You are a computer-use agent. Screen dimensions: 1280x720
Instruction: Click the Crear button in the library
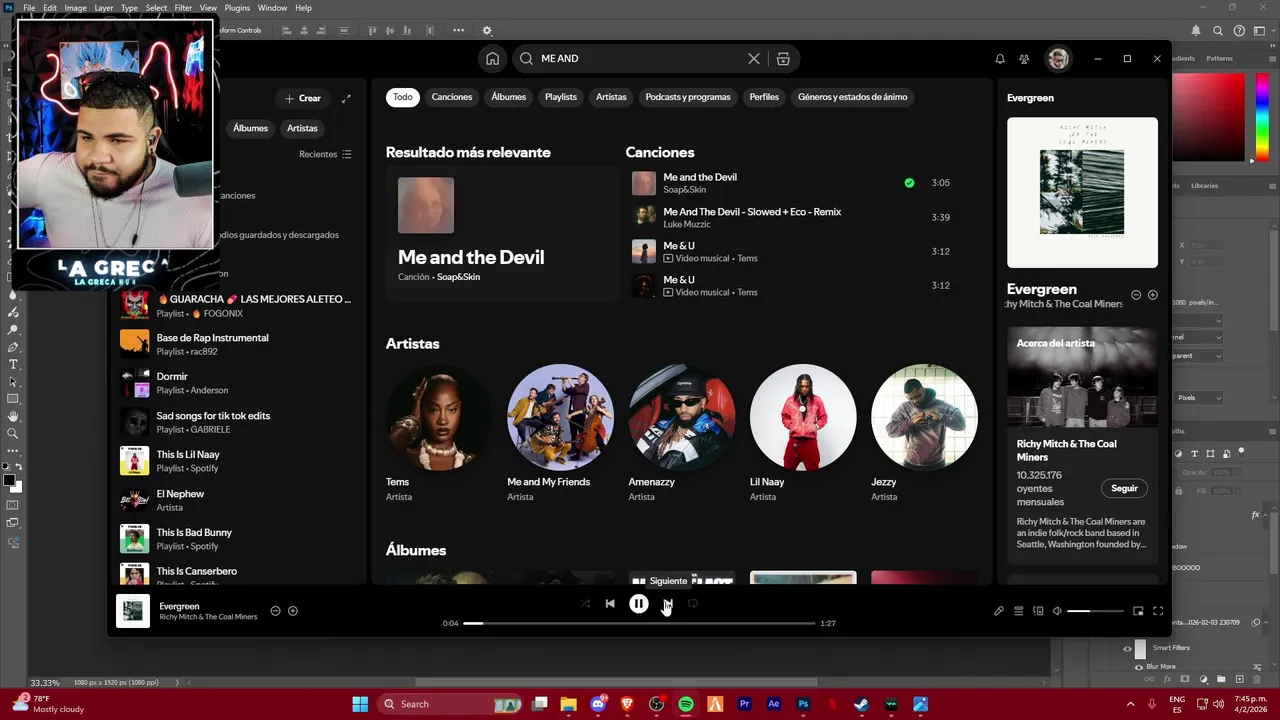[x=302, y=98]
